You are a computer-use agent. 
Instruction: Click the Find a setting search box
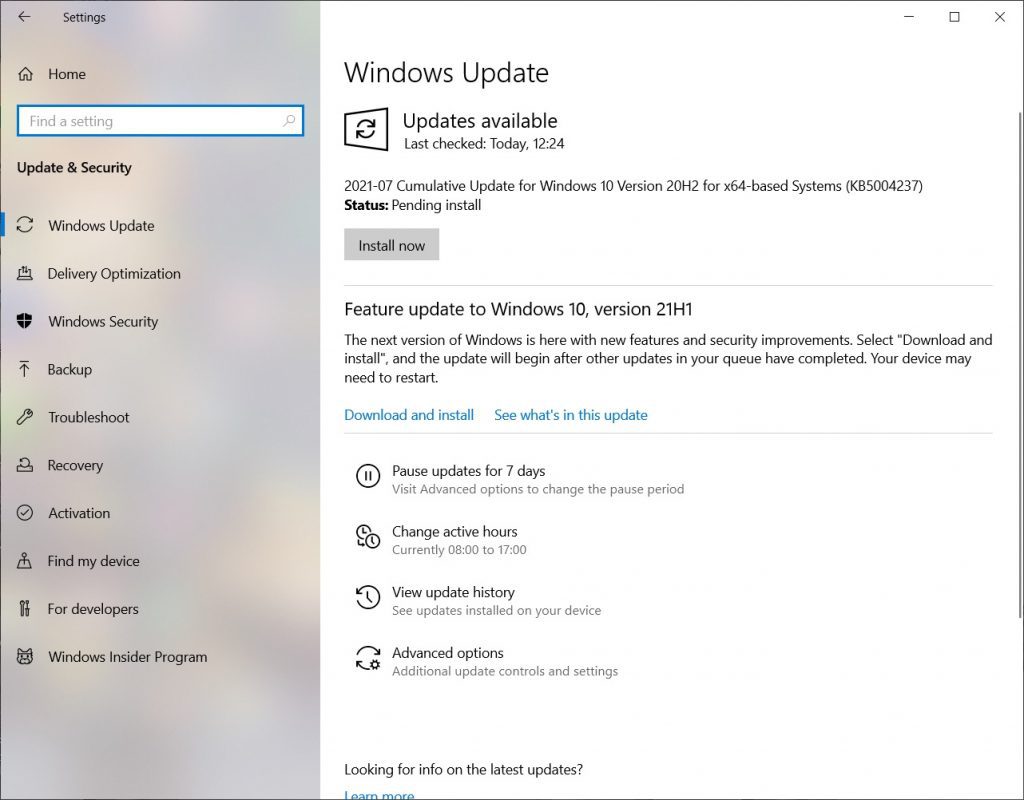[x=160, y=120]
